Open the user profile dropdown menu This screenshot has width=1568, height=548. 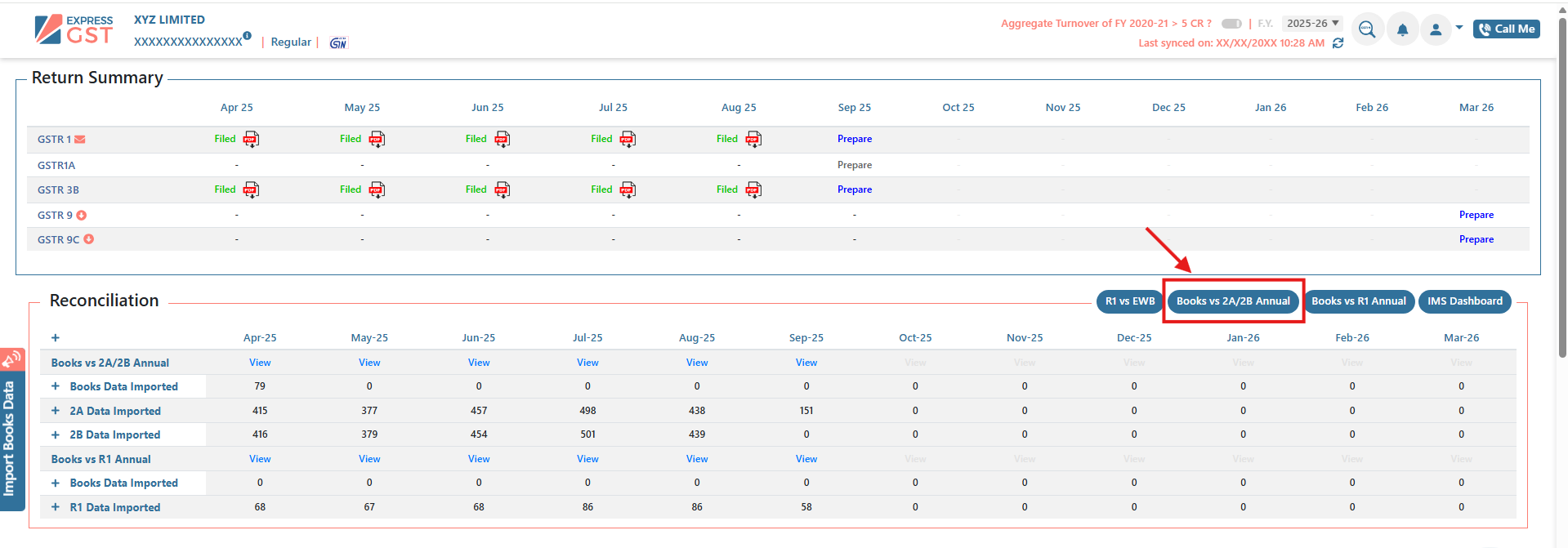[1442, 30]
